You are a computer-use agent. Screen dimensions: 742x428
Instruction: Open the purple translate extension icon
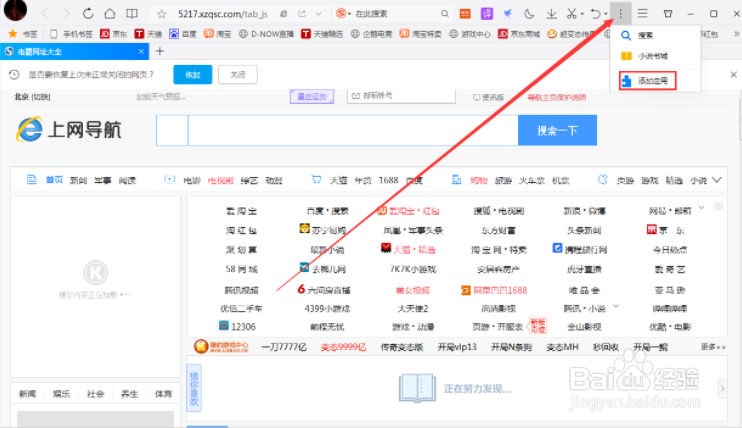pyautogui.click(x=486, y=14)
